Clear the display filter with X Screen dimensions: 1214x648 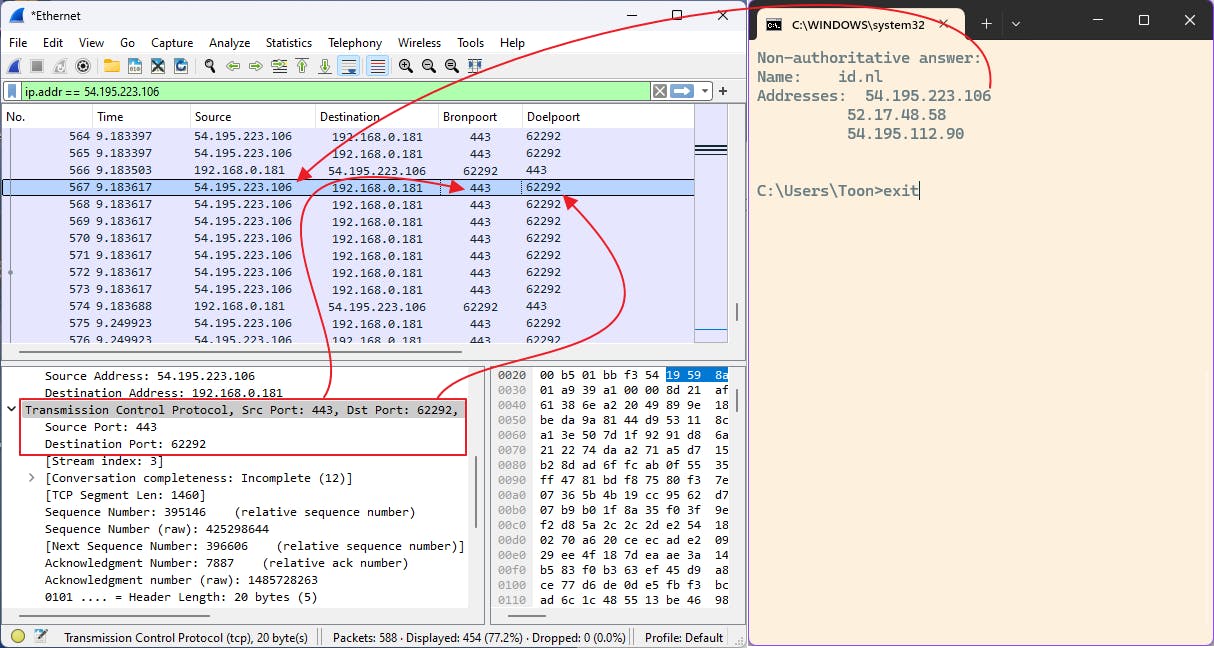point(659,91)
